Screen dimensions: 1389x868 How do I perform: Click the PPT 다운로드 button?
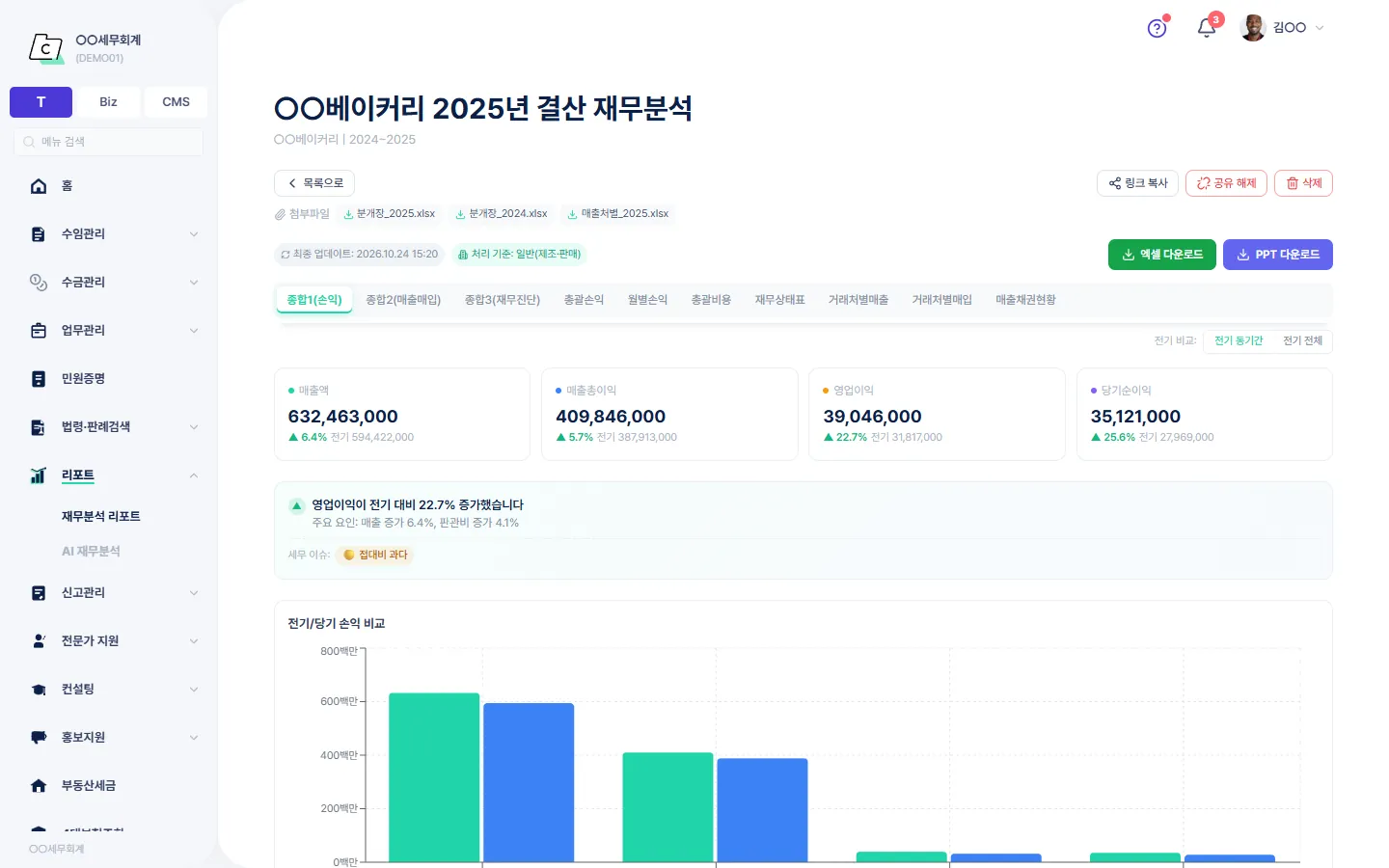click(1278, 255)
